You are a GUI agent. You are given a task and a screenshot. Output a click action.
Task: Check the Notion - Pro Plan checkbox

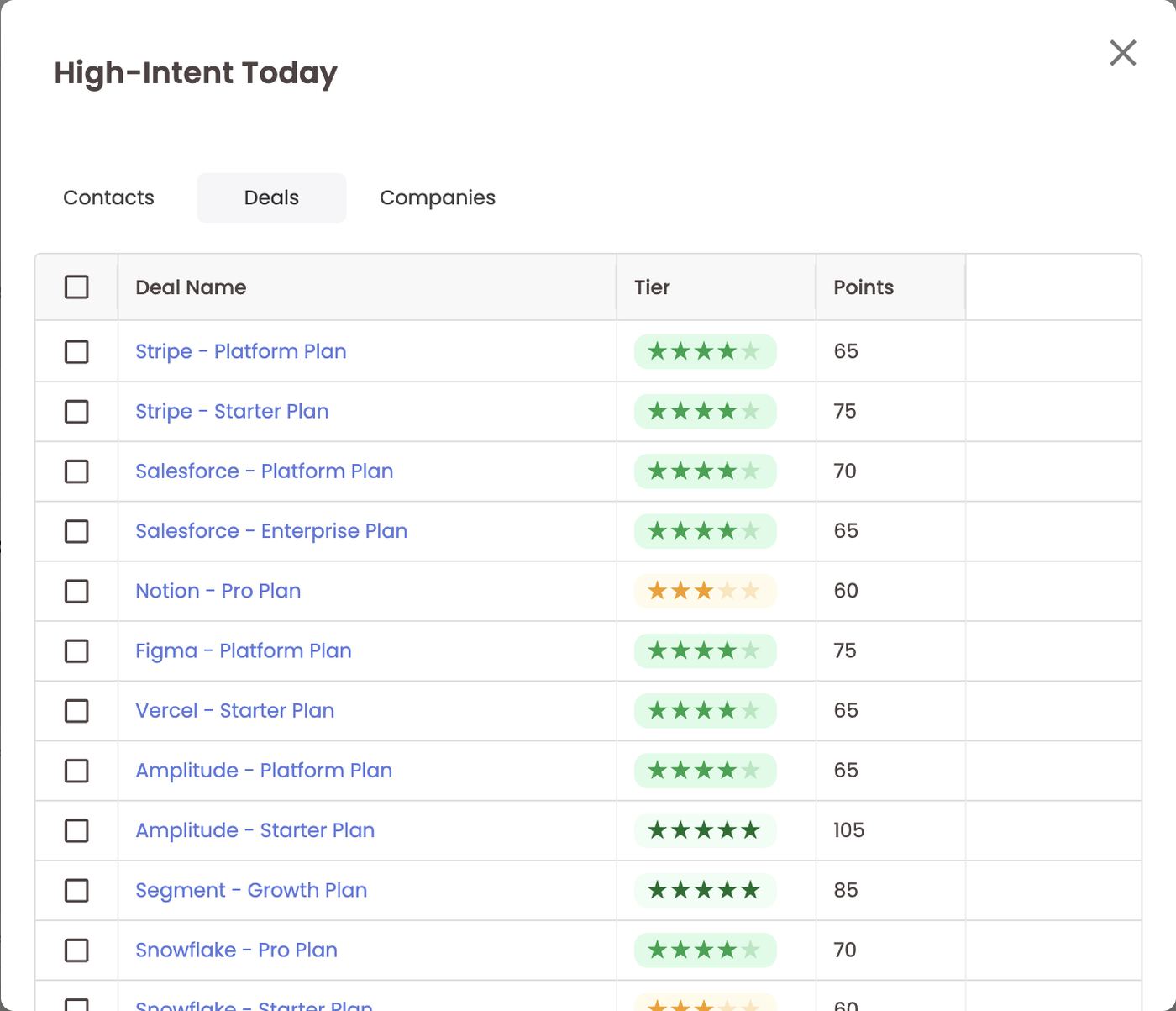tap(76, 591)
